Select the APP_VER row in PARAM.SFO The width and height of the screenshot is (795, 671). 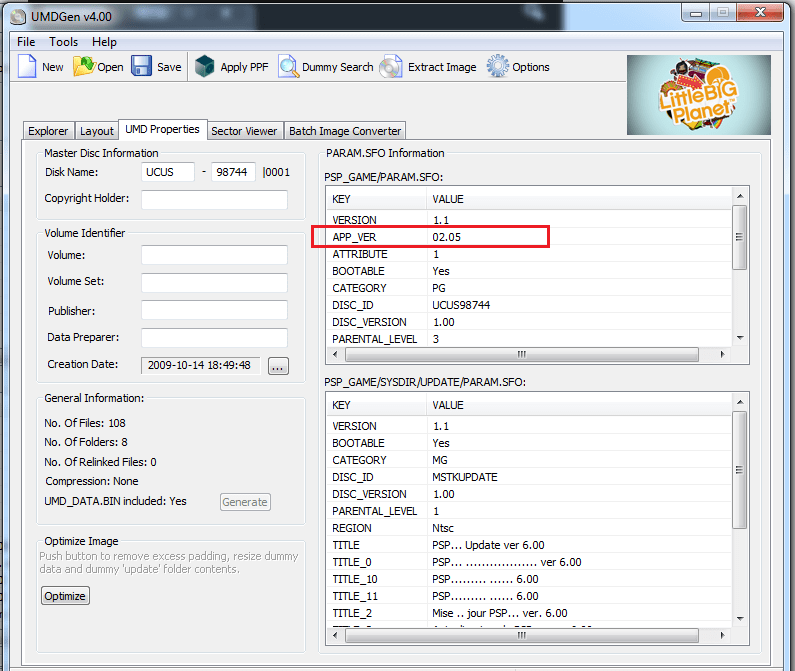pos(430,237)
